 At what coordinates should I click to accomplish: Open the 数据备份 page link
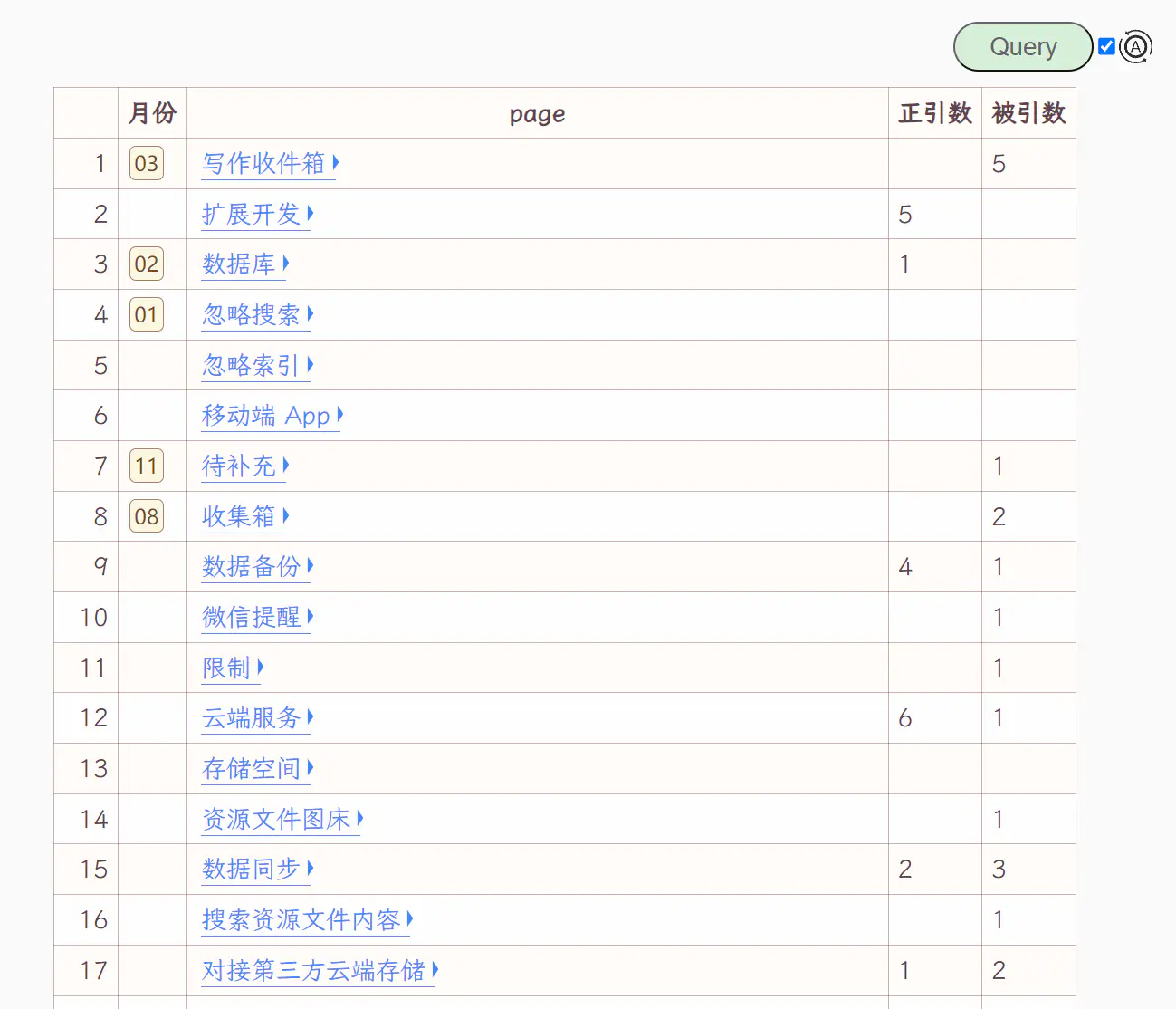pos(251,566)
